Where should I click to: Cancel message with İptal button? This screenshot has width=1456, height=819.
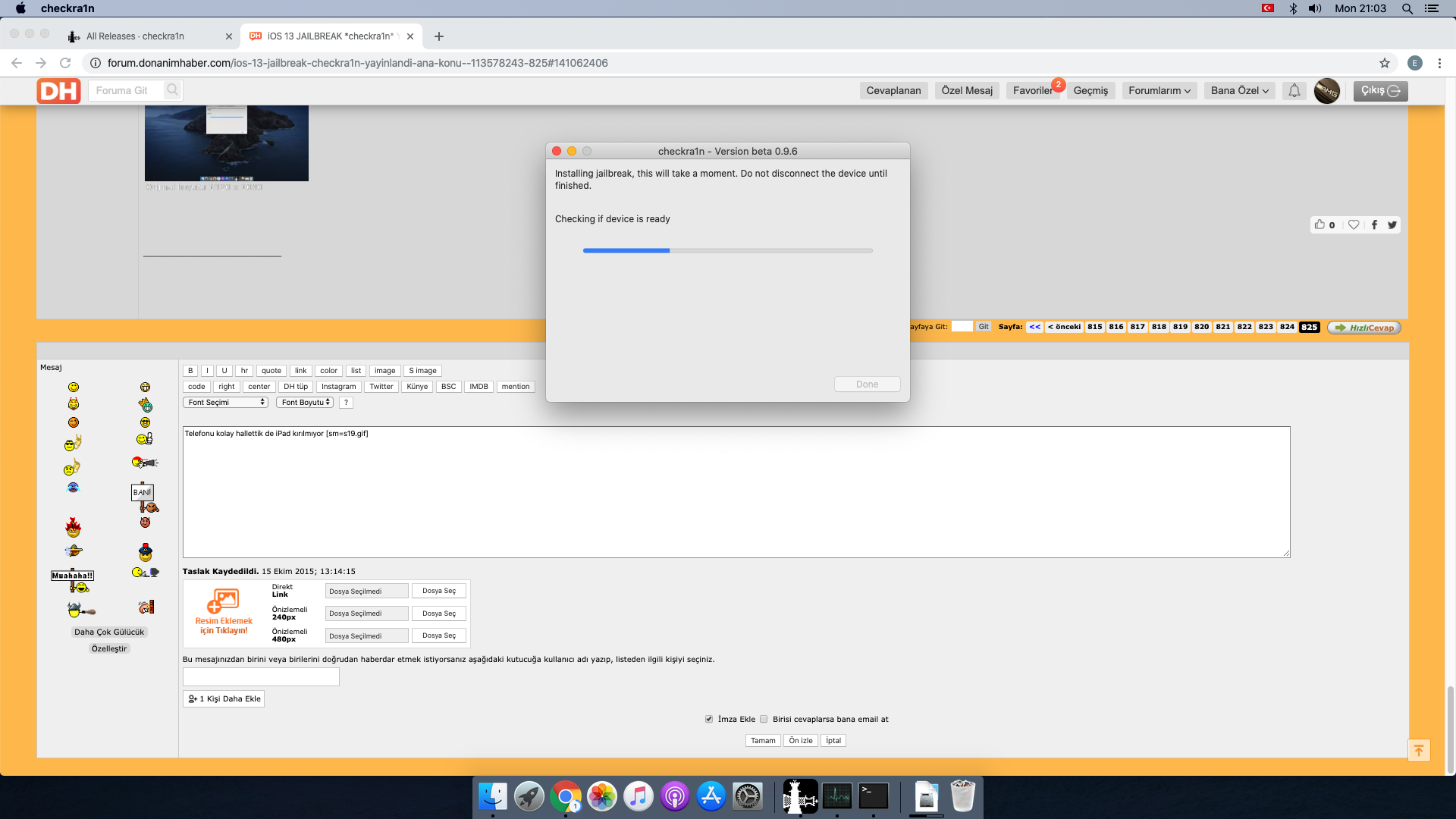coord(833,741)
